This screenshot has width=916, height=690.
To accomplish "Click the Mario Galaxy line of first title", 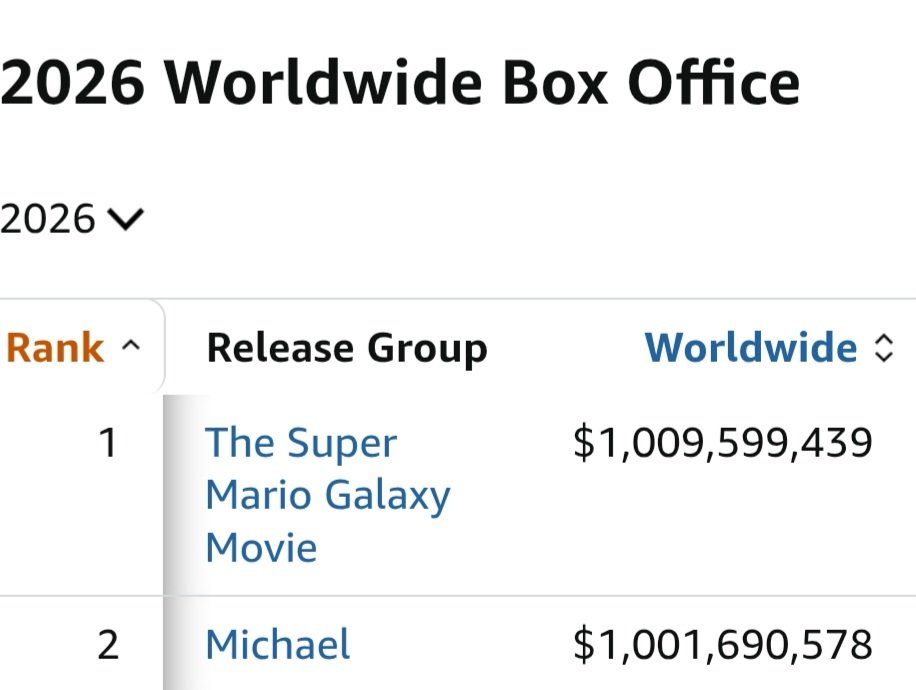I will (x=328, y=496).
